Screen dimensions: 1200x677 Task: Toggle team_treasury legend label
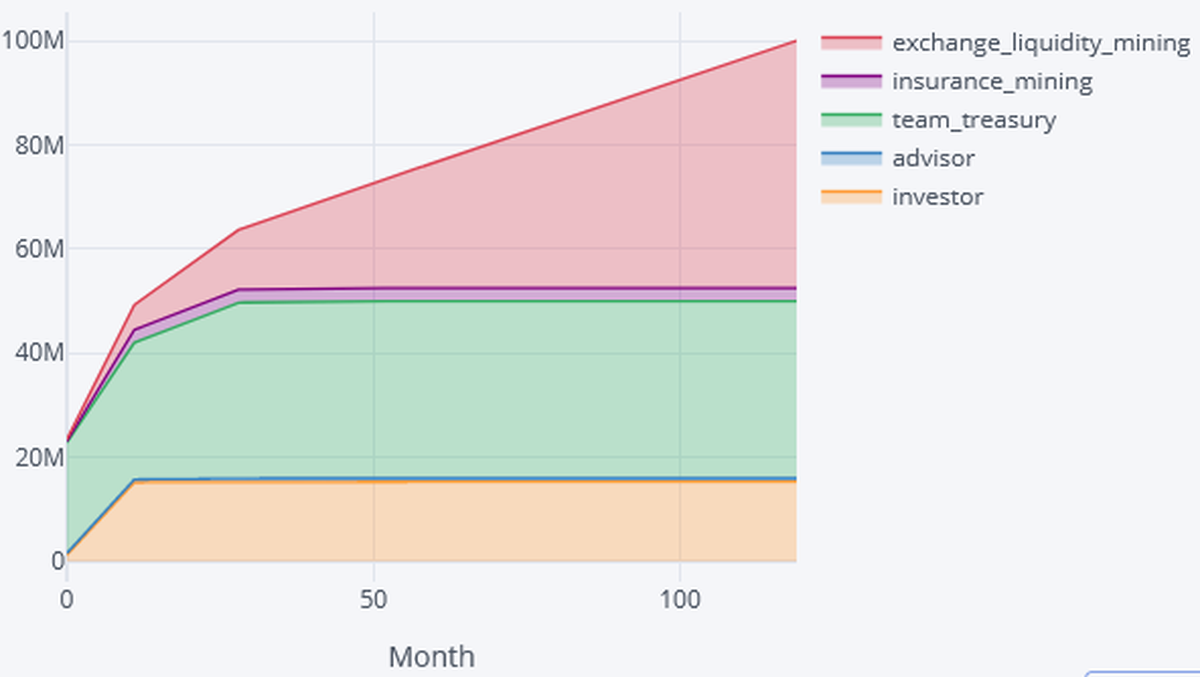point(973,120)
